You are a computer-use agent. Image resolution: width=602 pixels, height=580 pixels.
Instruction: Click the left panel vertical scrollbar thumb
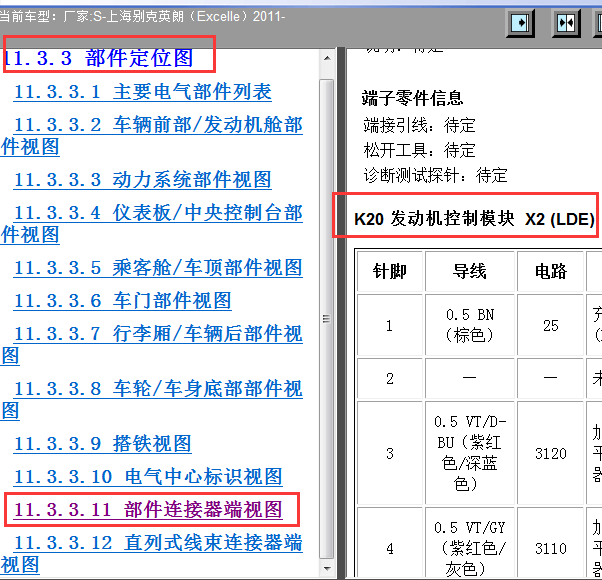point(327,319)
